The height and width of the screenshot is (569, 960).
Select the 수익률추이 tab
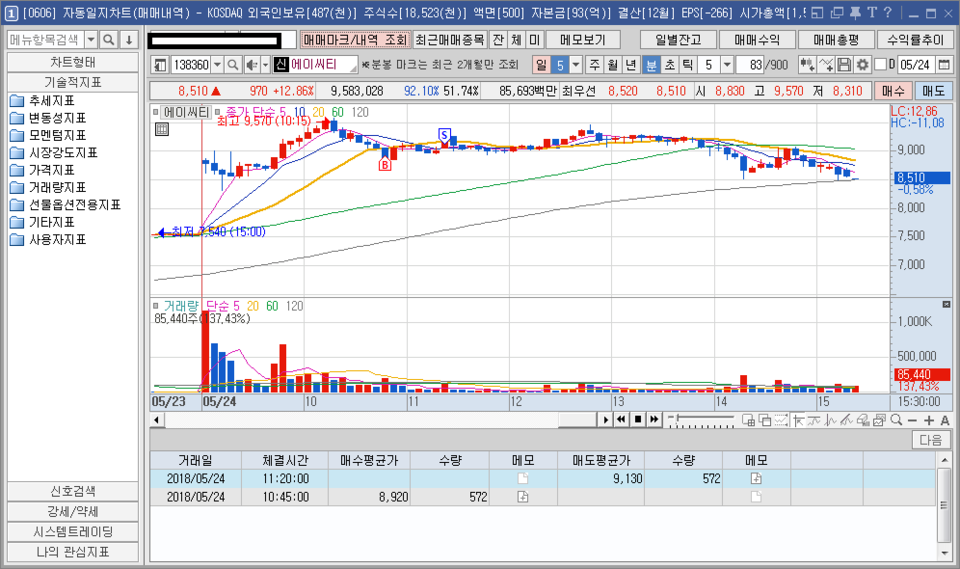[x=915, y=40]
